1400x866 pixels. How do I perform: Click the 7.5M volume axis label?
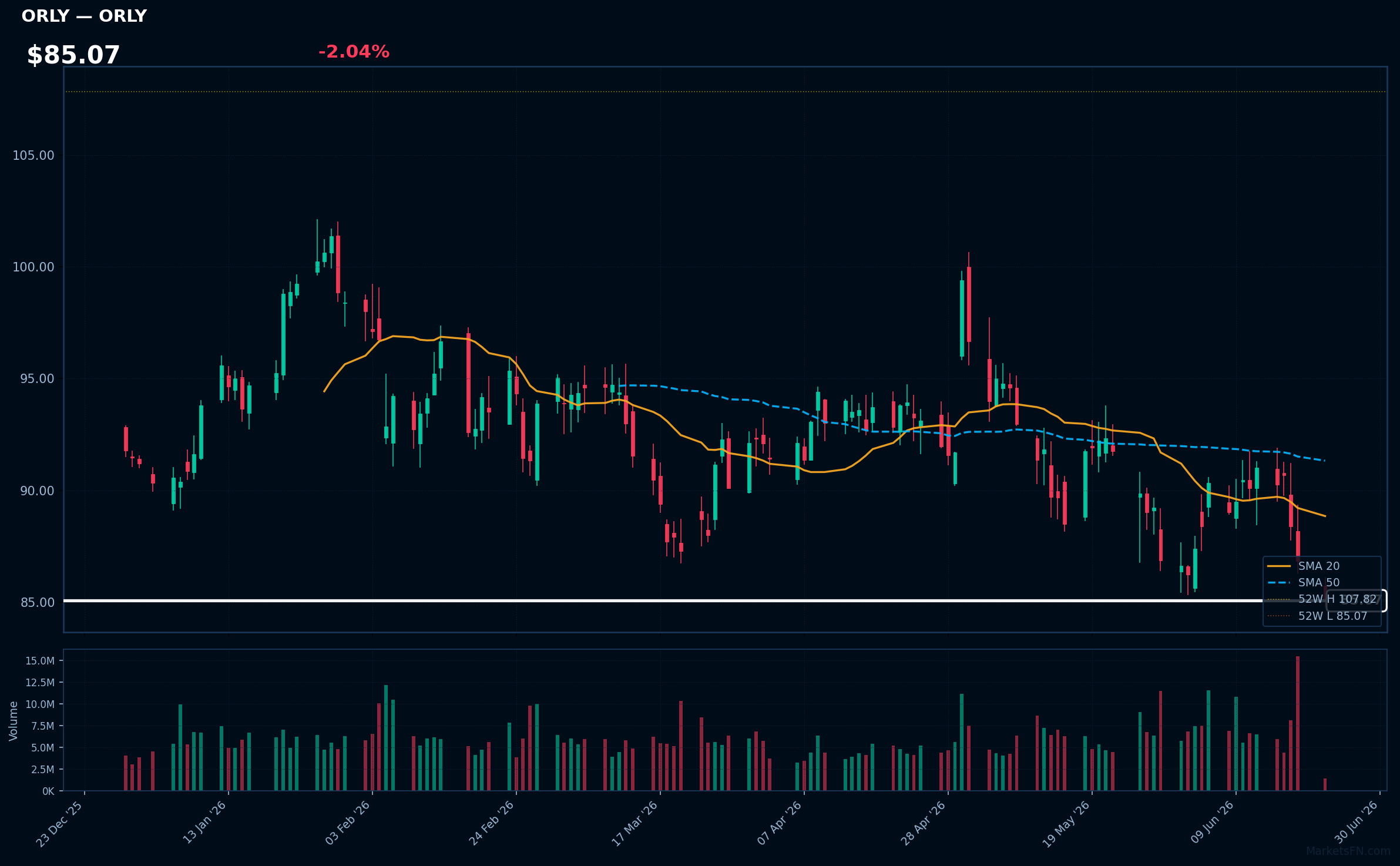(x=43, y=726)
